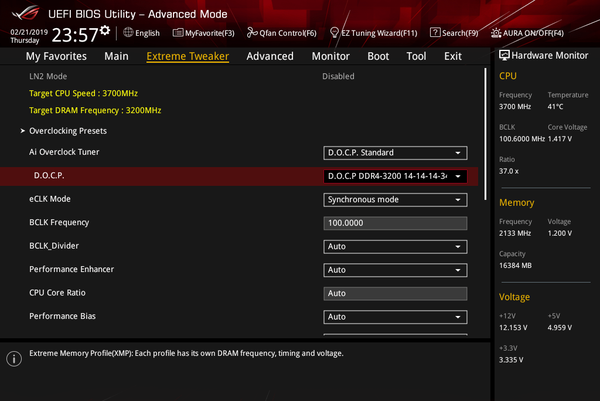Click Target CPU Speed : 3700MHz text
600x401 pixels.
83,93
